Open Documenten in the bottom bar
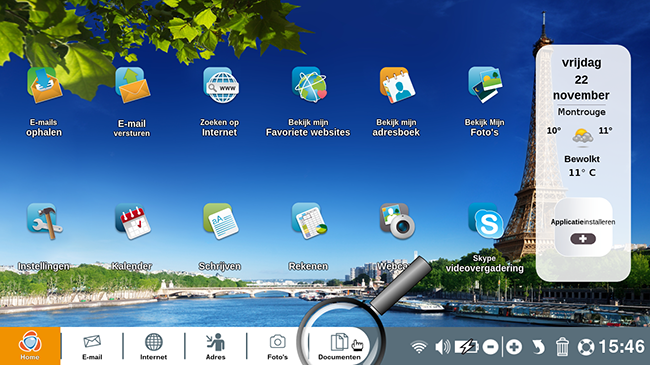 pos(340,346)
